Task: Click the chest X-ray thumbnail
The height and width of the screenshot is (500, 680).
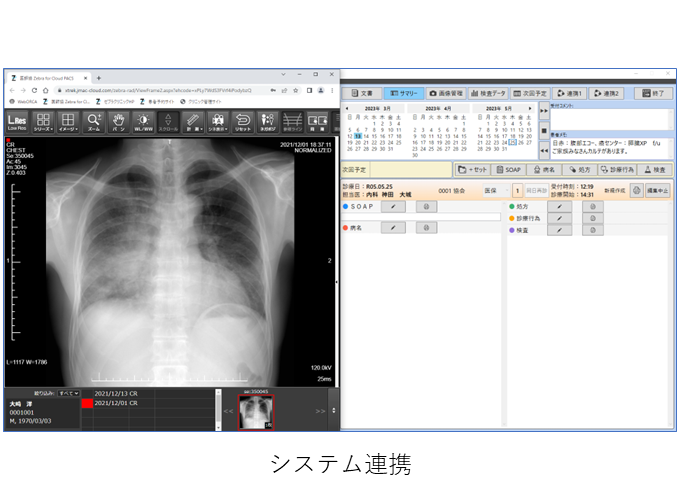Action: coord(256,411)
